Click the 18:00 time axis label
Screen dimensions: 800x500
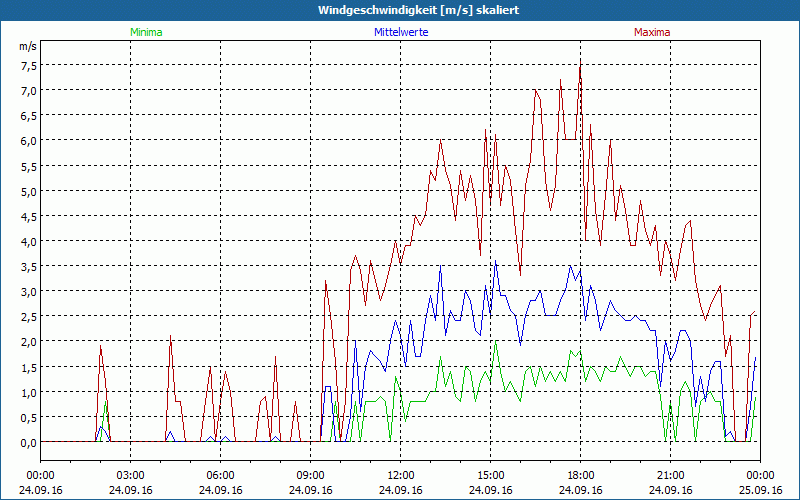[581, 476]
